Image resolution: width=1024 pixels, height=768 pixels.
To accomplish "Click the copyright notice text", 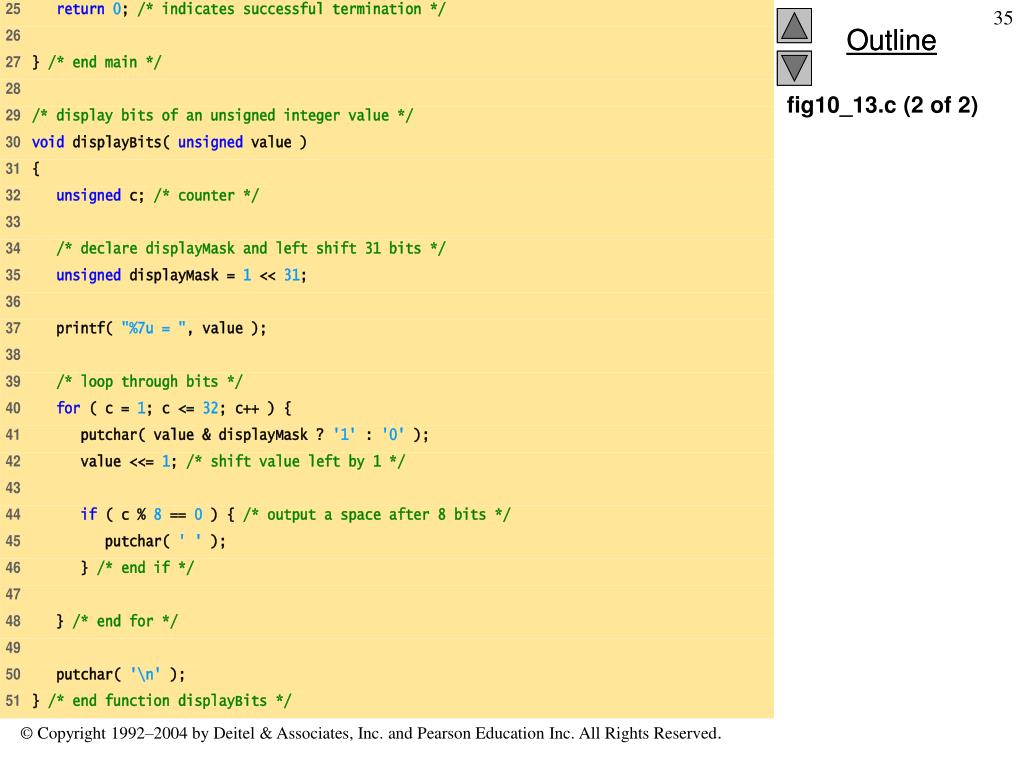I will (370, 733).
